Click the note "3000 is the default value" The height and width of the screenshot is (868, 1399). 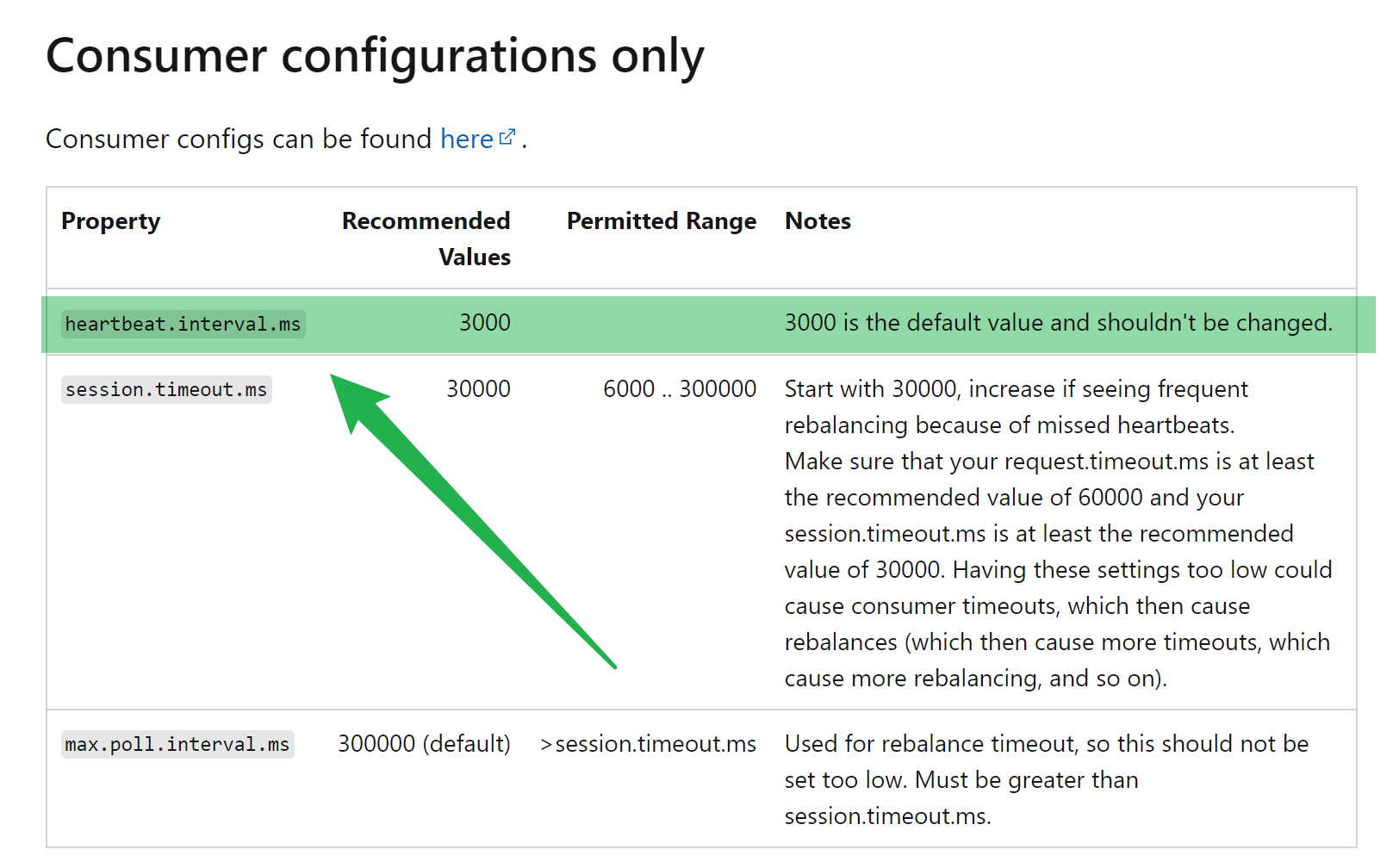(x=1058, y=323)
